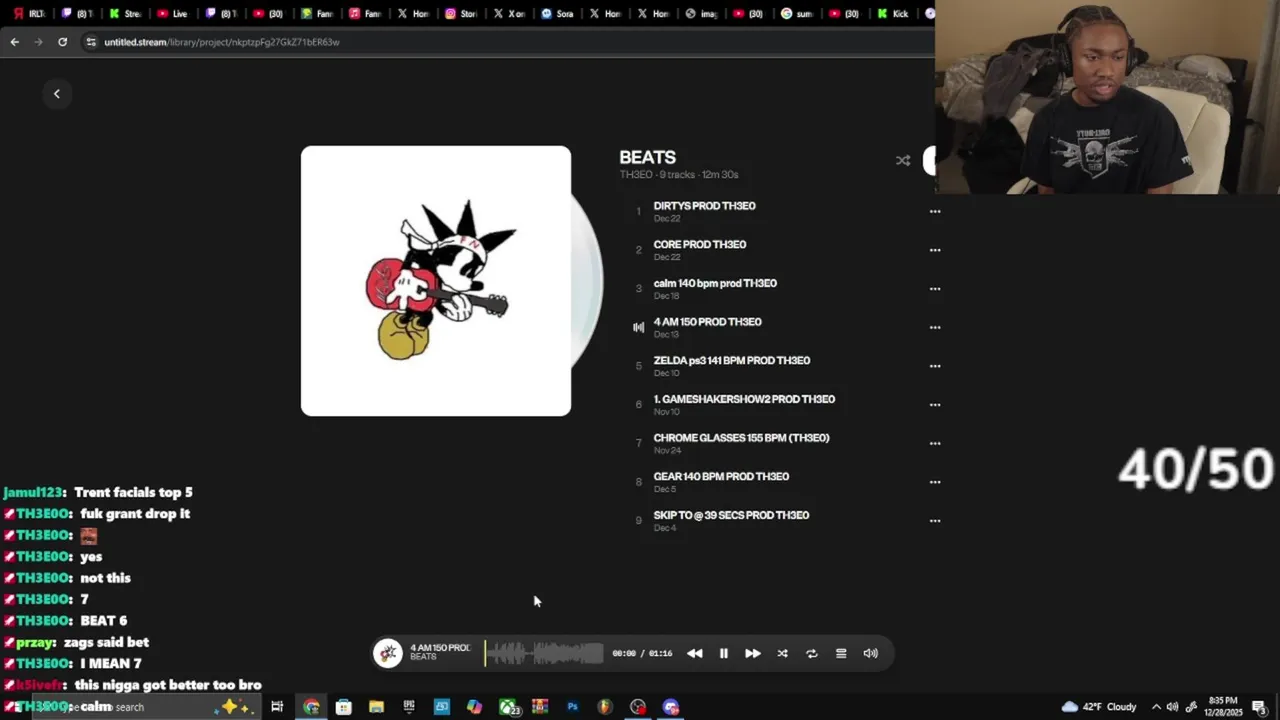Open options menu for CORE PROD TH3EO
The width and height of the screenshot is (1280, 720).
pos(935,250)
